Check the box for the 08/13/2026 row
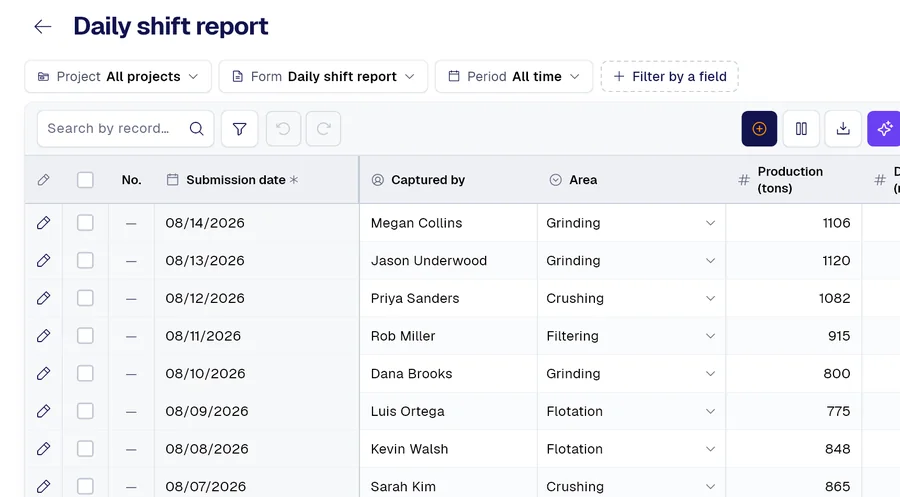The image size is (900, 497). pyautogui.click(x=85, y=261)
